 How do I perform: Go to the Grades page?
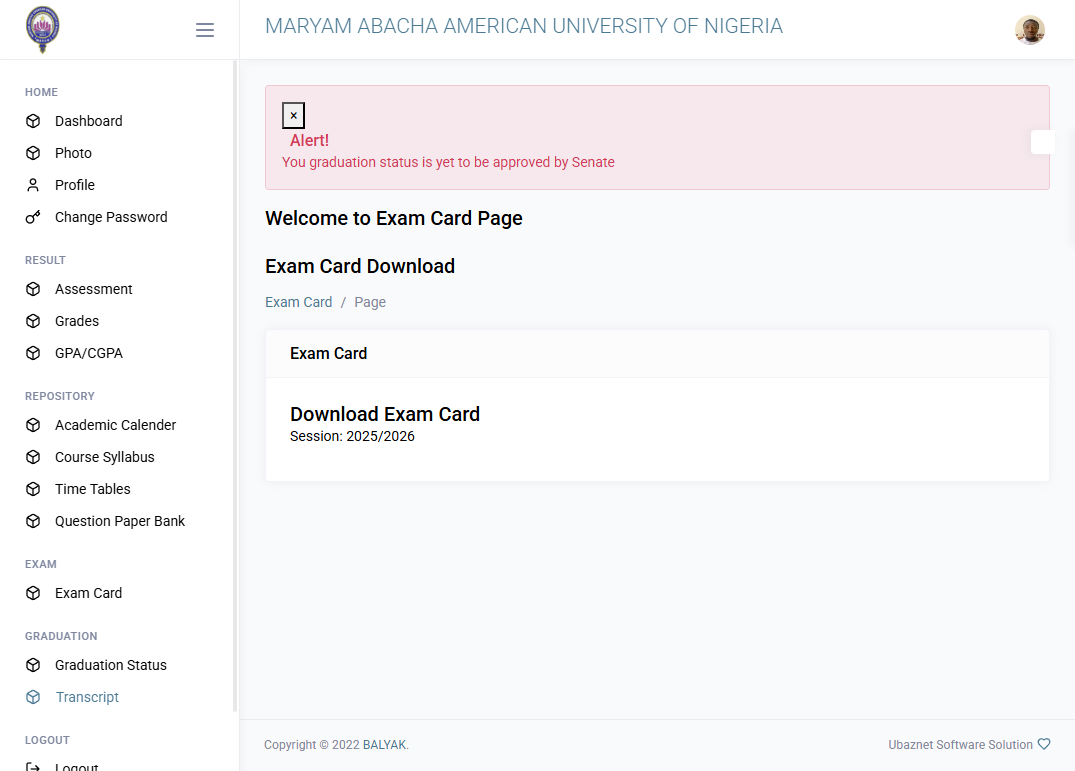(77, 321)
